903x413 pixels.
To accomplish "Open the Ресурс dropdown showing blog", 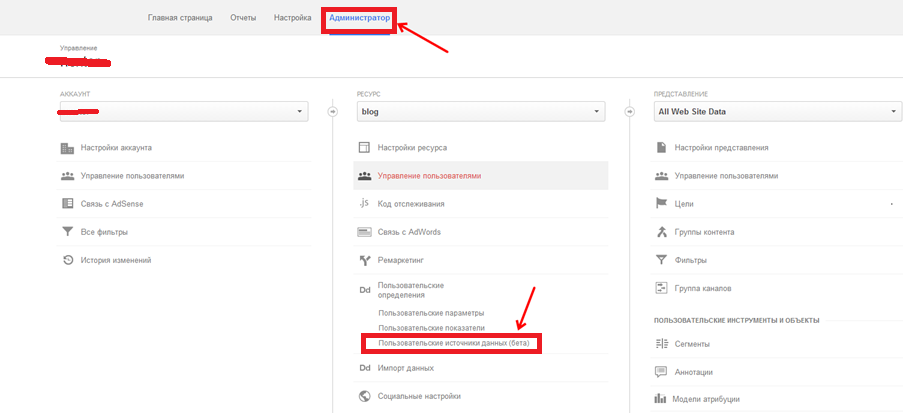I will coord(481,112).
